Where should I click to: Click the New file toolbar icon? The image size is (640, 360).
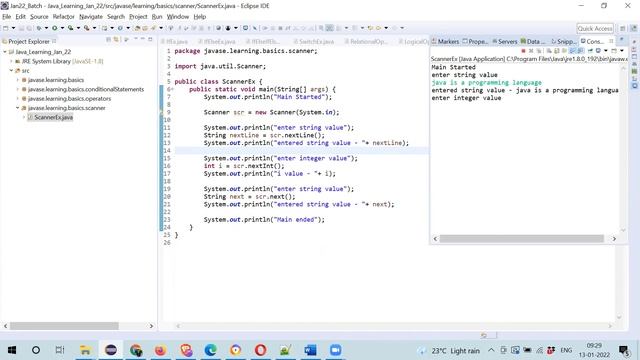[5, 28]
